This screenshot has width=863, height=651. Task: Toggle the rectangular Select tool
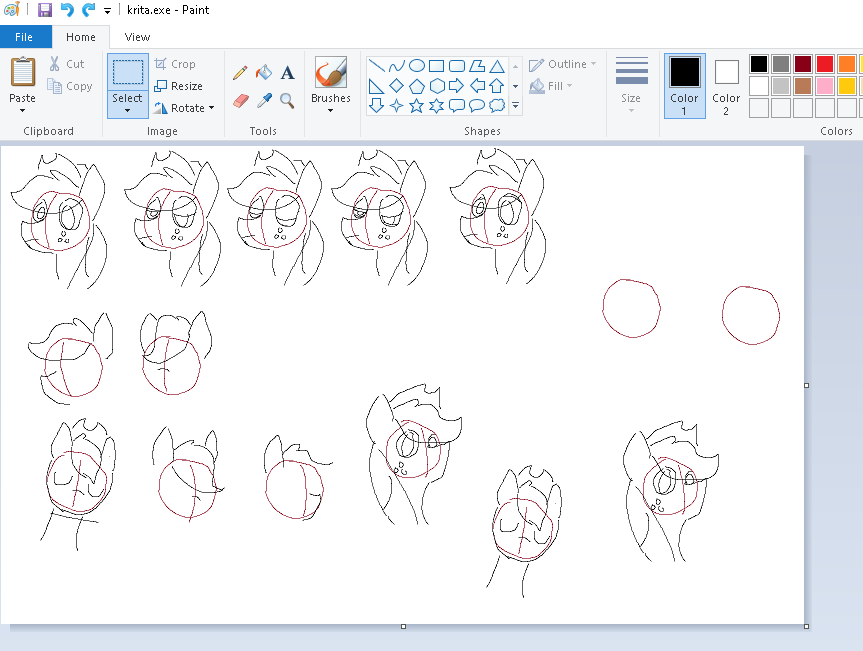[x=127, y=73]
